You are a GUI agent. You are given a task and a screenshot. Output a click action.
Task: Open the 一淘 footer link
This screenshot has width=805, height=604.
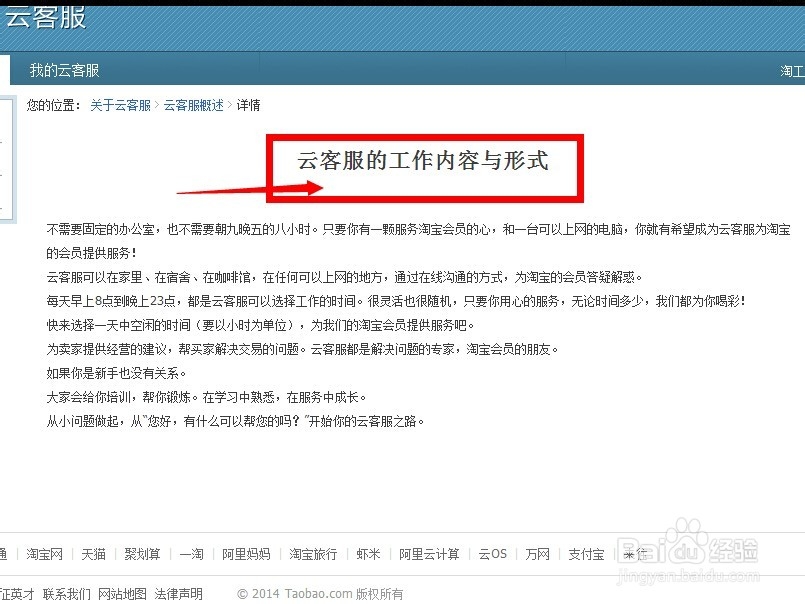tap(191, 554)
